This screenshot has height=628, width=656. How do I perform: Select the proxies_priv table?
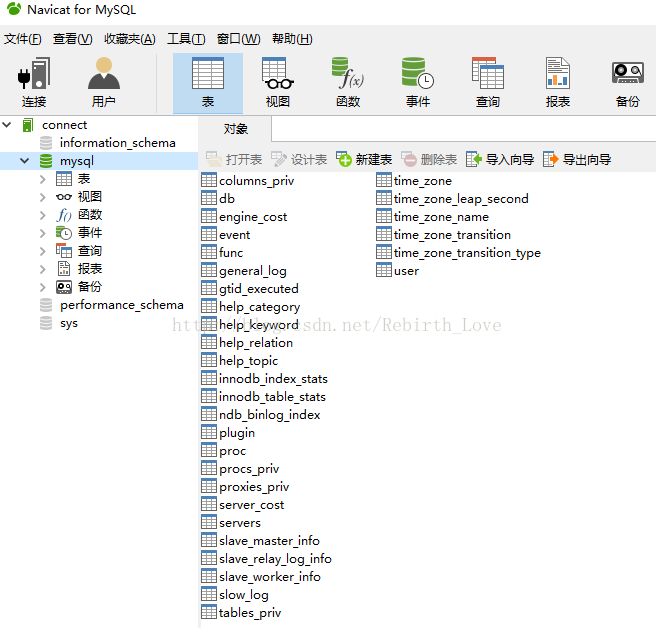click(x=245, y=487)
